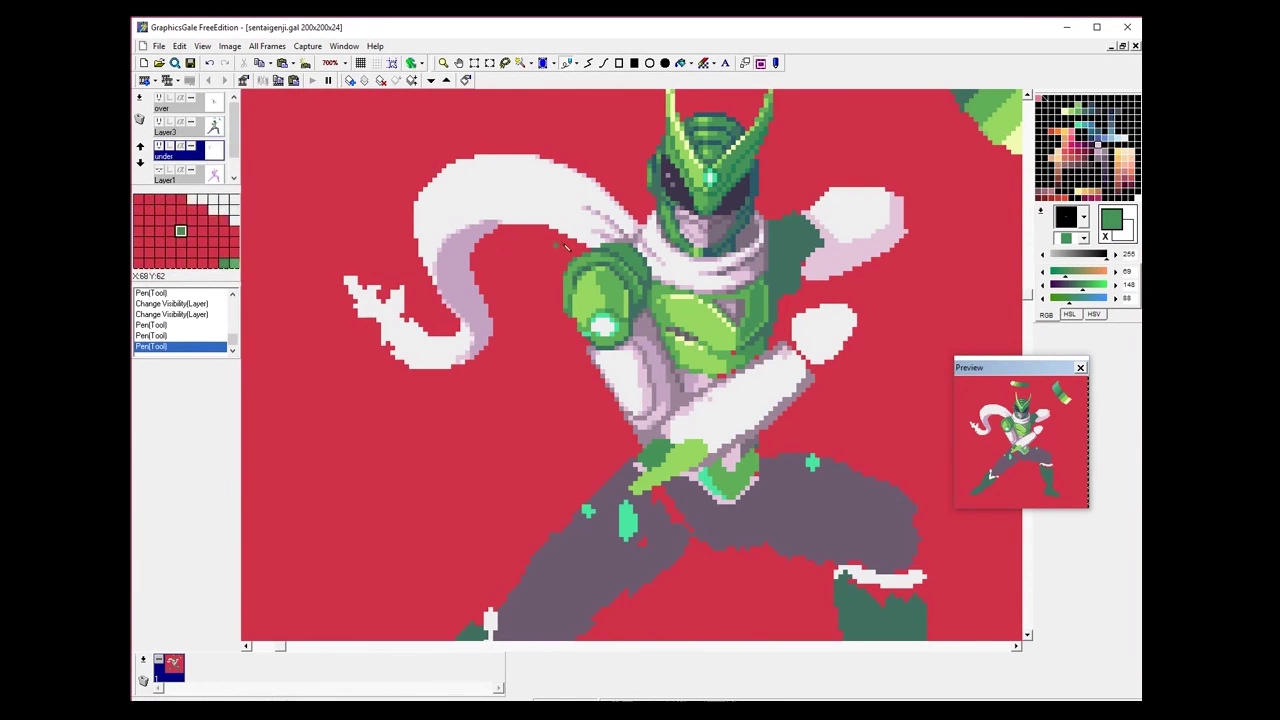
Task: Toggle visibility of Layer1
Action: [x=159, y=170]
